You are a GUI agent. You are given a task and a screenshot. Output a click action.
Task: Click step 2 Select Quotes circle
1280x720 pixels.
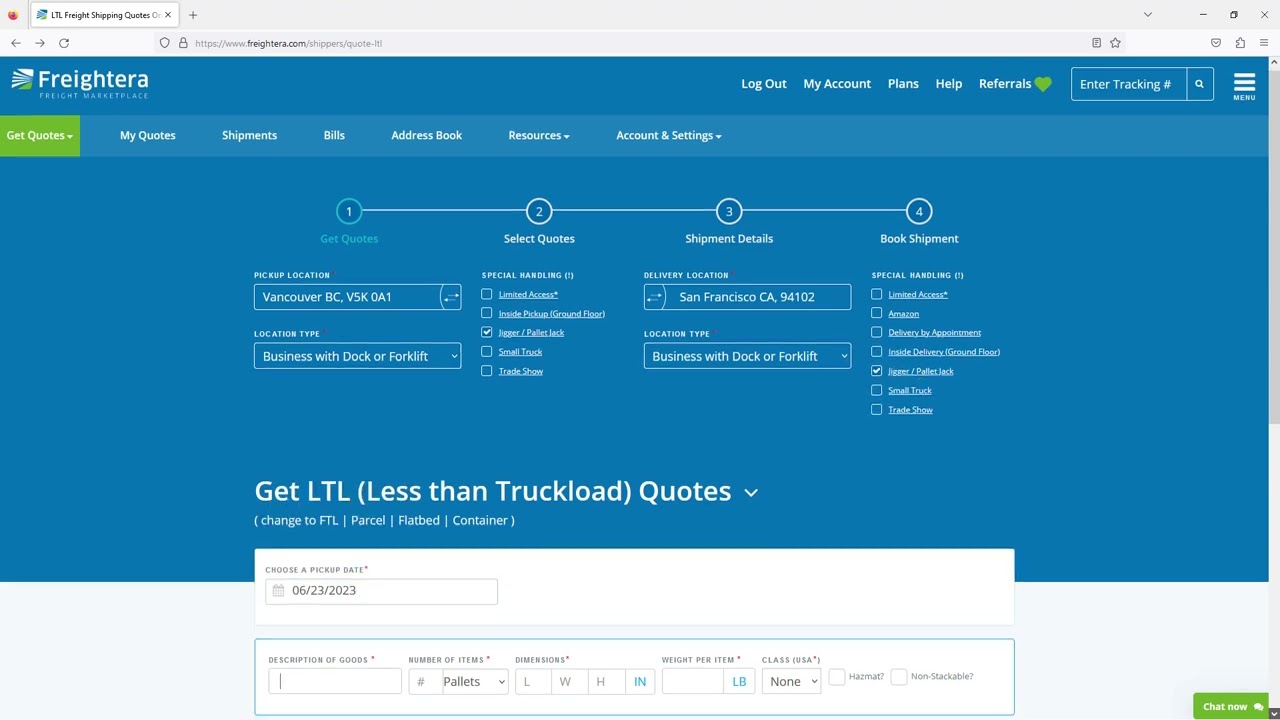click(539, 211)
